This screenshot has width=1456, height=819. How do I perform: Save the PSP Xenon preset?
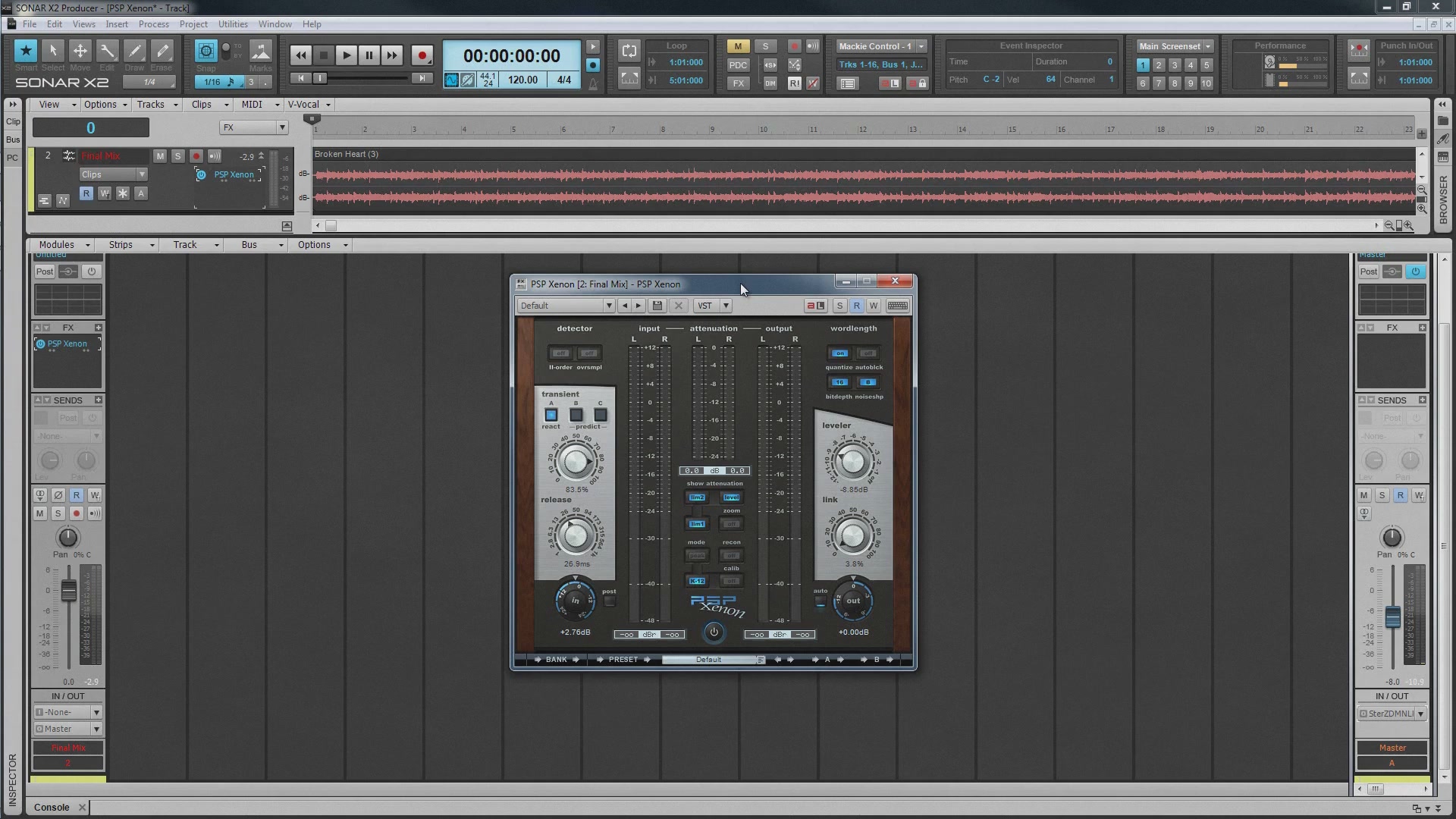tap(657, 306)
